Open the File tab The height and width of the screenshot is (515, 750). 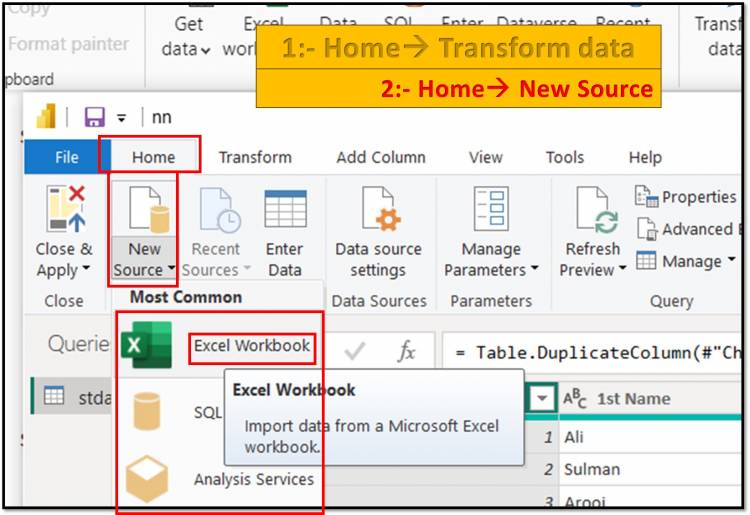[x=67, y=157]
